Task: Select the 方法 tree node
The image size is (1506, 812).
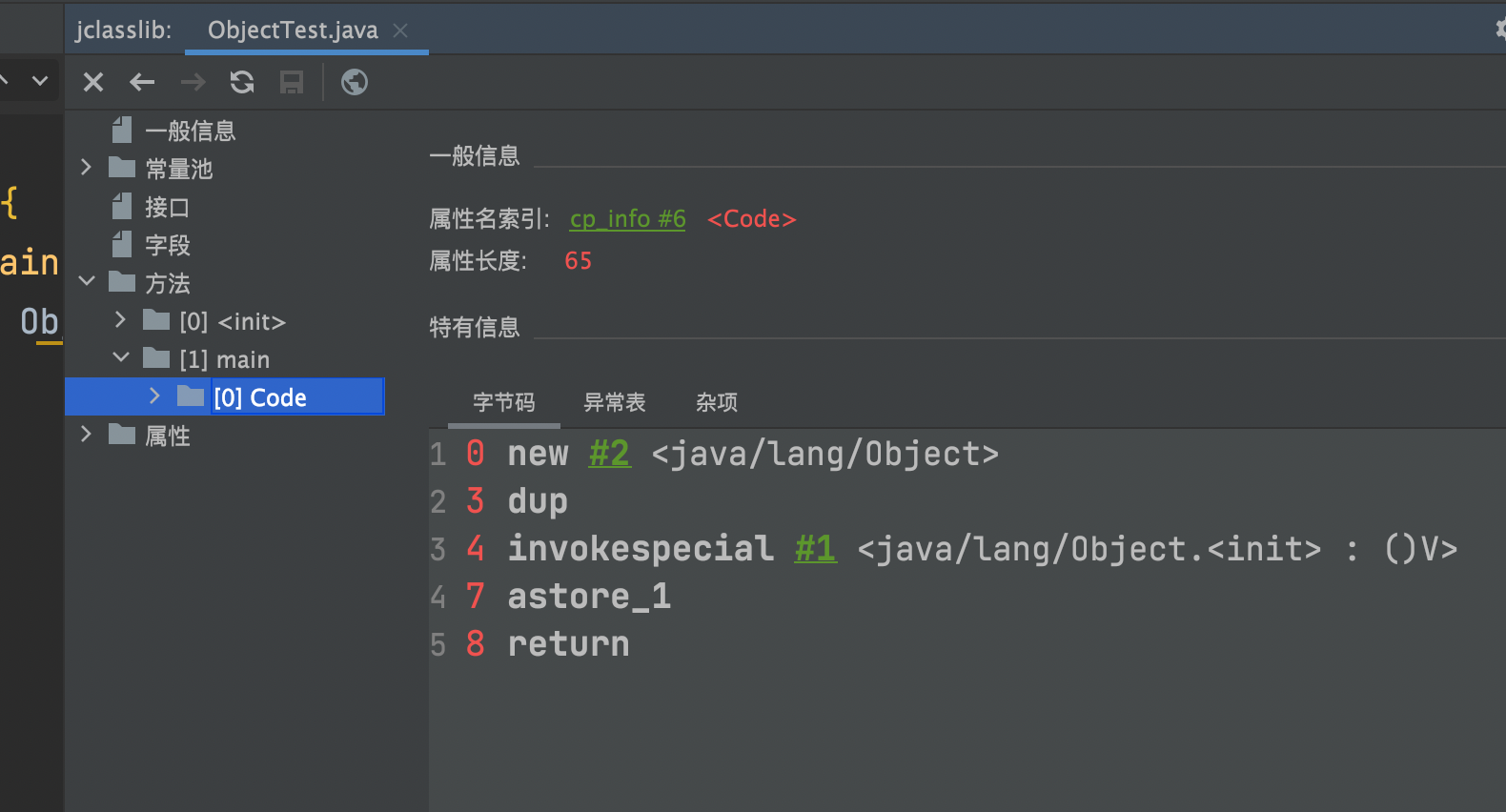Action: [167, 283]
